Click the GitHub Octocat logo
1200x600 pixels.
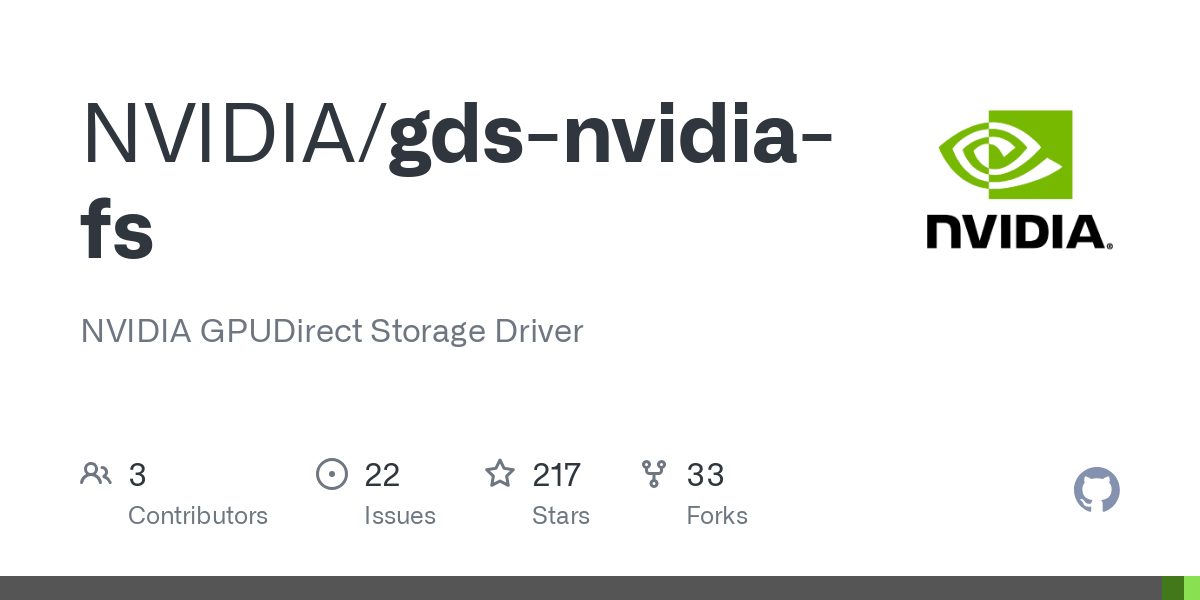[1096, 490]
